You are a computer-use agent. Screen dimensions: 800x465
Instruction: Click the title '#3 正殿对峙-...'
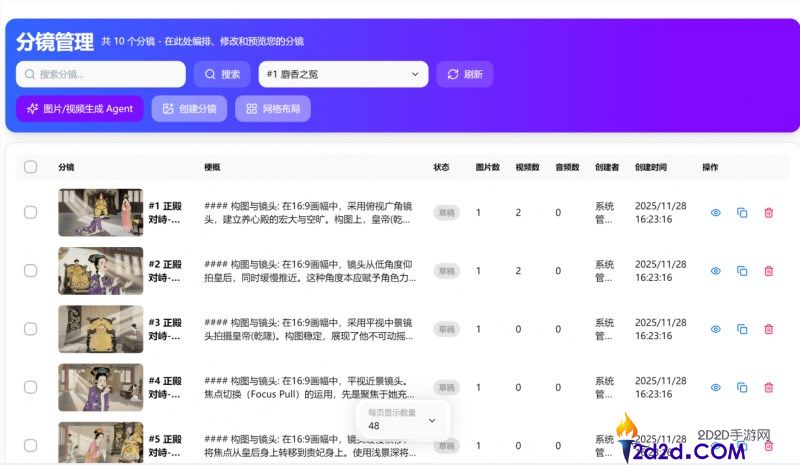[x=165, y=329]
